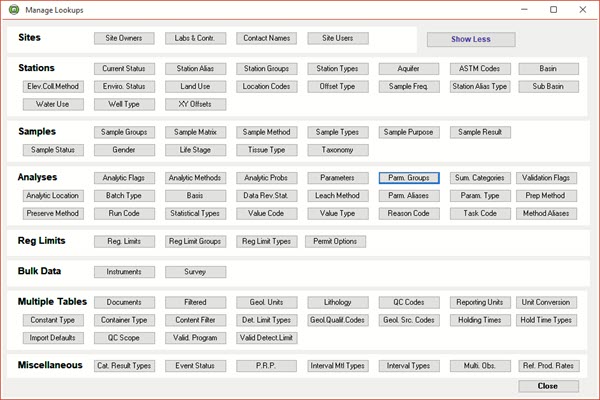Open Analytic Methods lookup
Image resolution: width=600 pixels, height=400 pixels.
196,178
